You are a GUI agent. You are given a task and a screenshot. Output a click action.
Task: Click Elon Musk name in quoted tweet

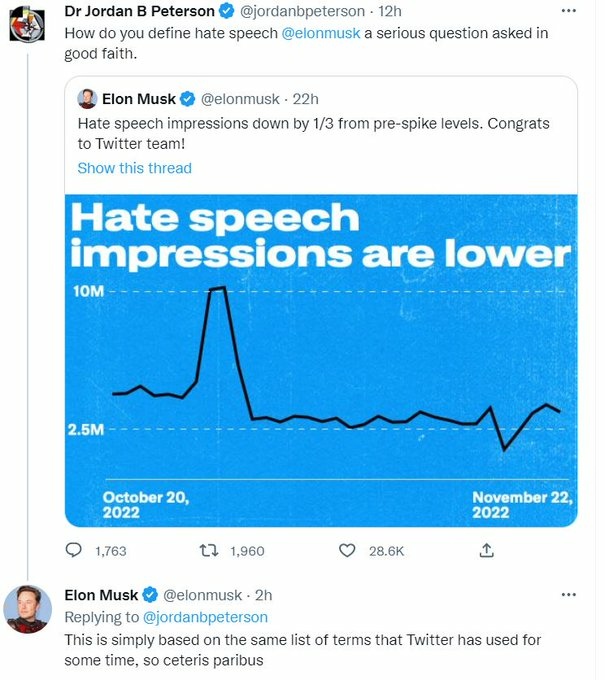click(139, 99)
